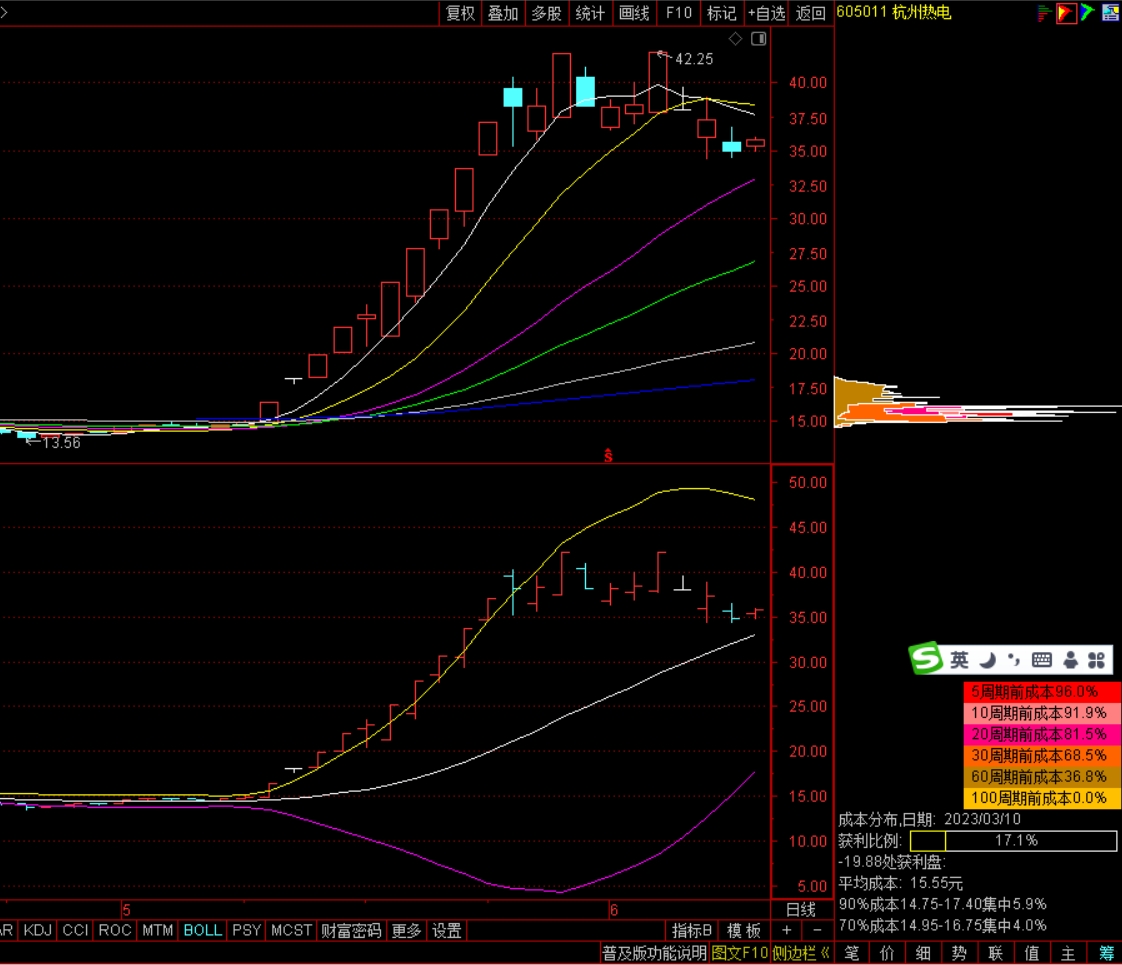Select the 筹 tab at bottom right
Screen dimensions: 1122x965
(x=1106, y=953)
